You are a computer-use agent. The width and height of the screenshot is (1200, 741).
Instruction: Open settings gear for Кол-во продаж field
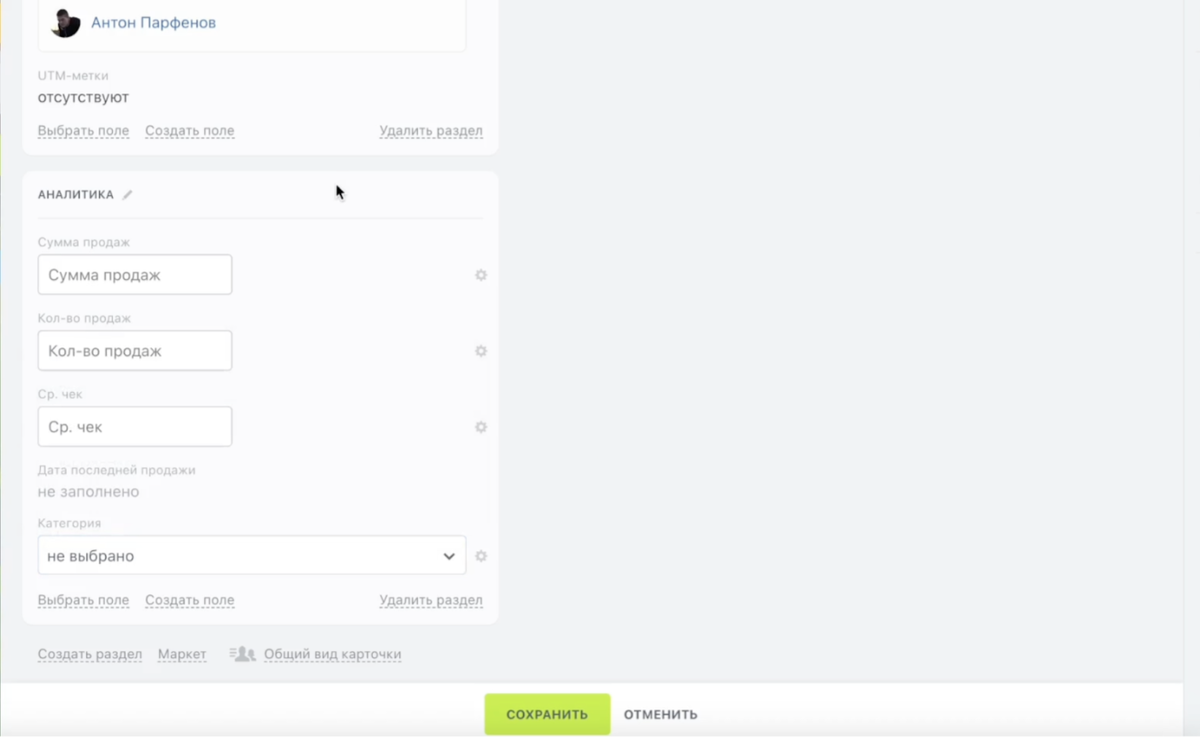coord(481,351)
